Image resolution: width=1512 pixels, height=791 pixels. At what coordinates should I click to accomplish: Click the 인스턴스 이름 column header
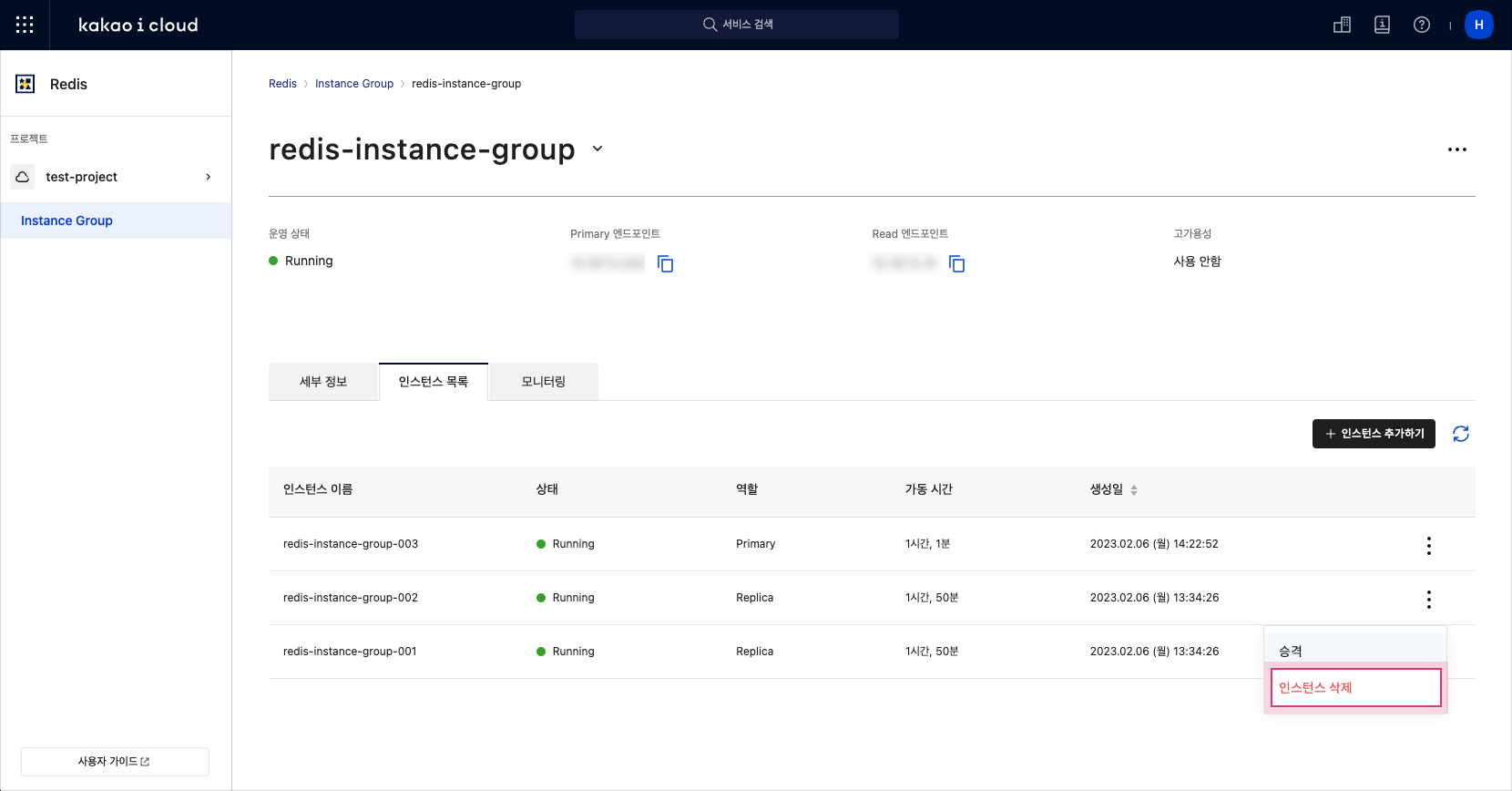(318, 489)
